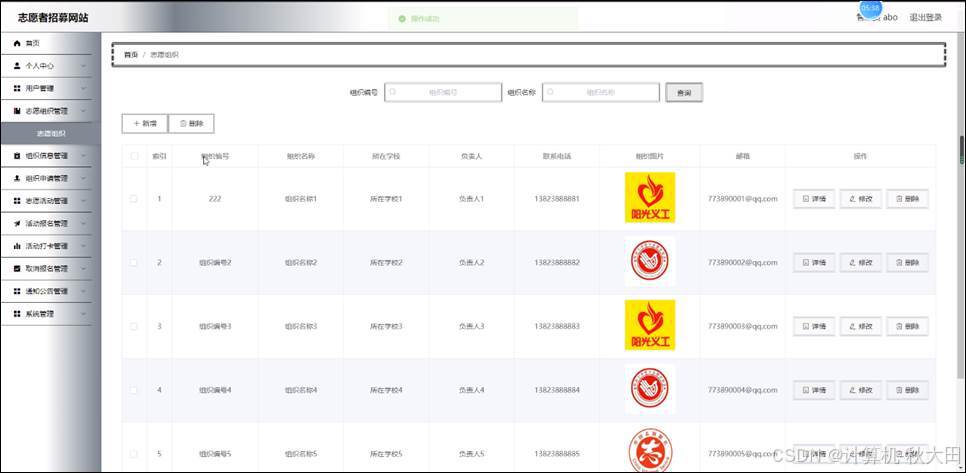The height and width of the screenshot is (473, 966).
Task: Click the icon beside 取消报名管理
Action: [x=17, y=269]
